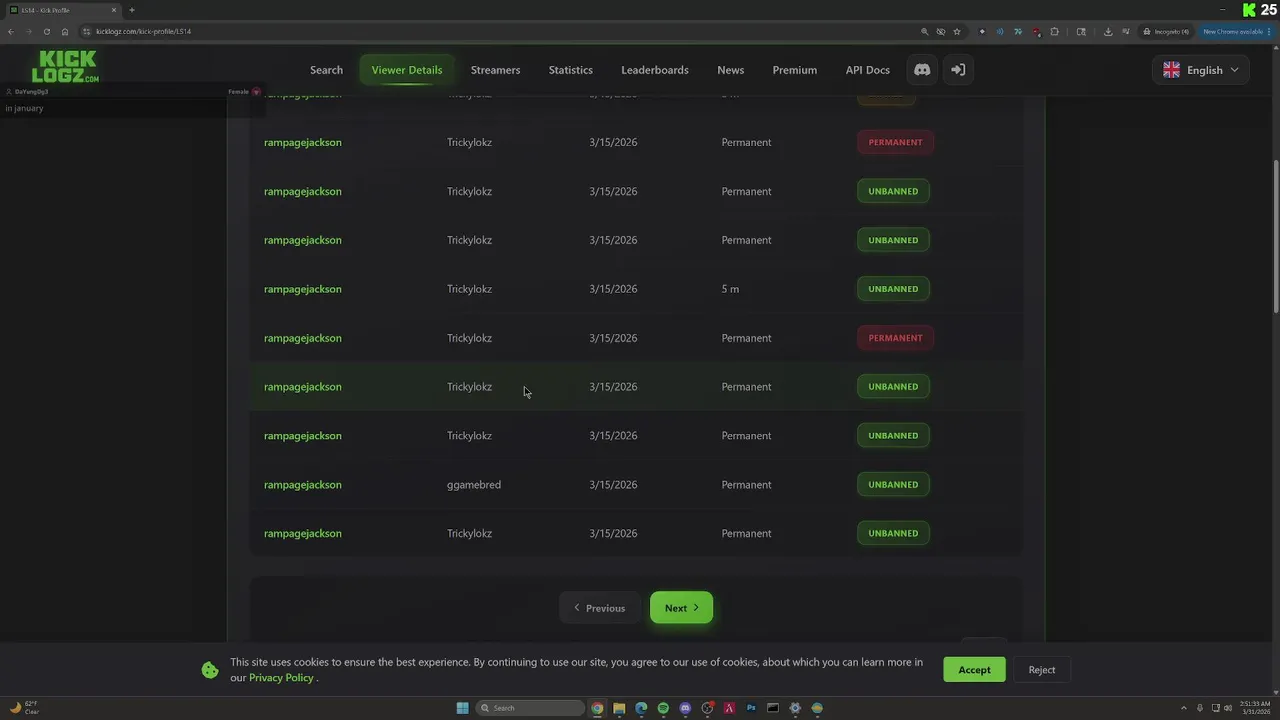Click the crossed-out eye tracking icon
This screenshot has width=1280, height=720.
pos(940,31)
